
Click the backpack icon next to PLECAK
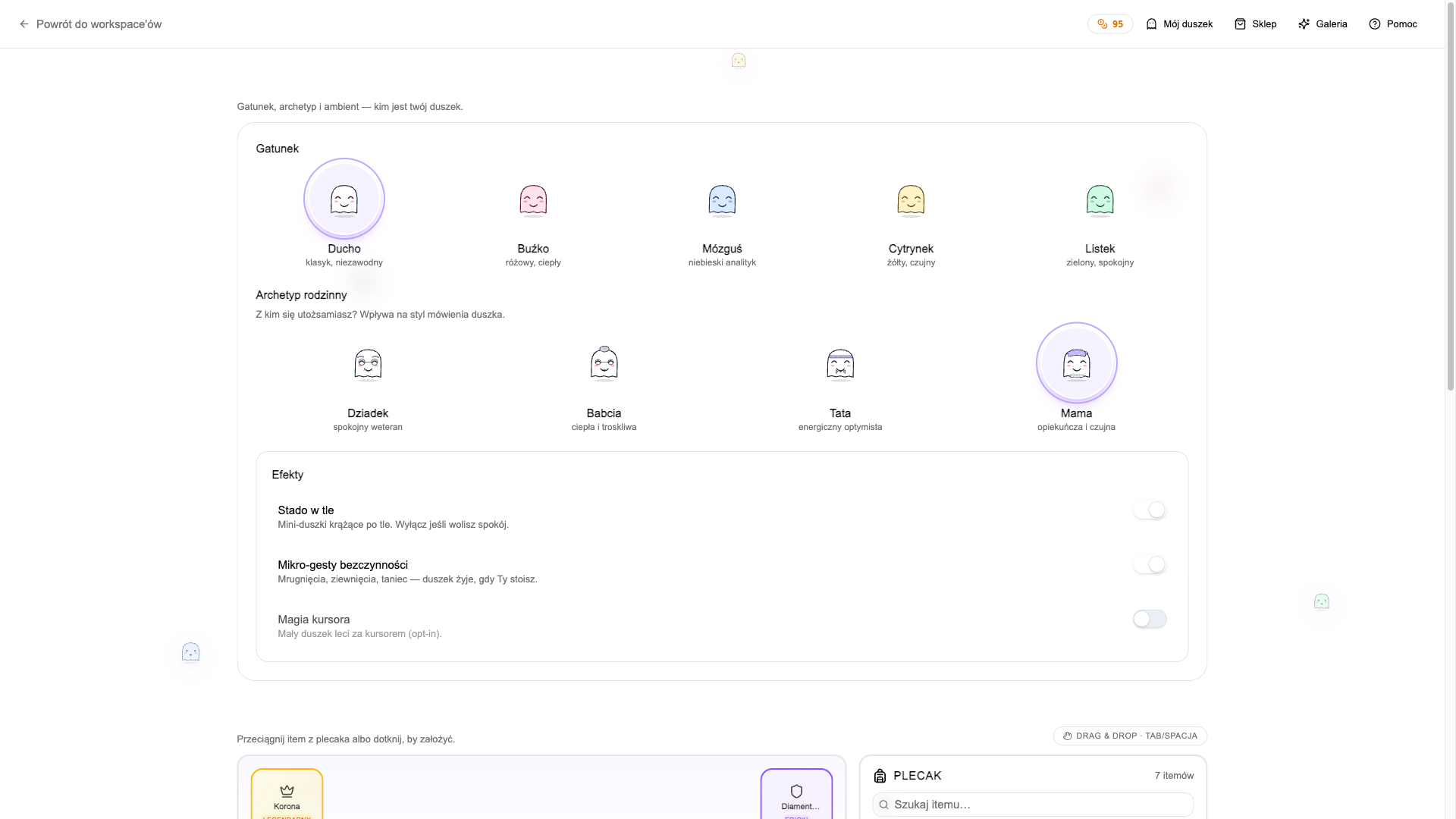tap(880, 776)
